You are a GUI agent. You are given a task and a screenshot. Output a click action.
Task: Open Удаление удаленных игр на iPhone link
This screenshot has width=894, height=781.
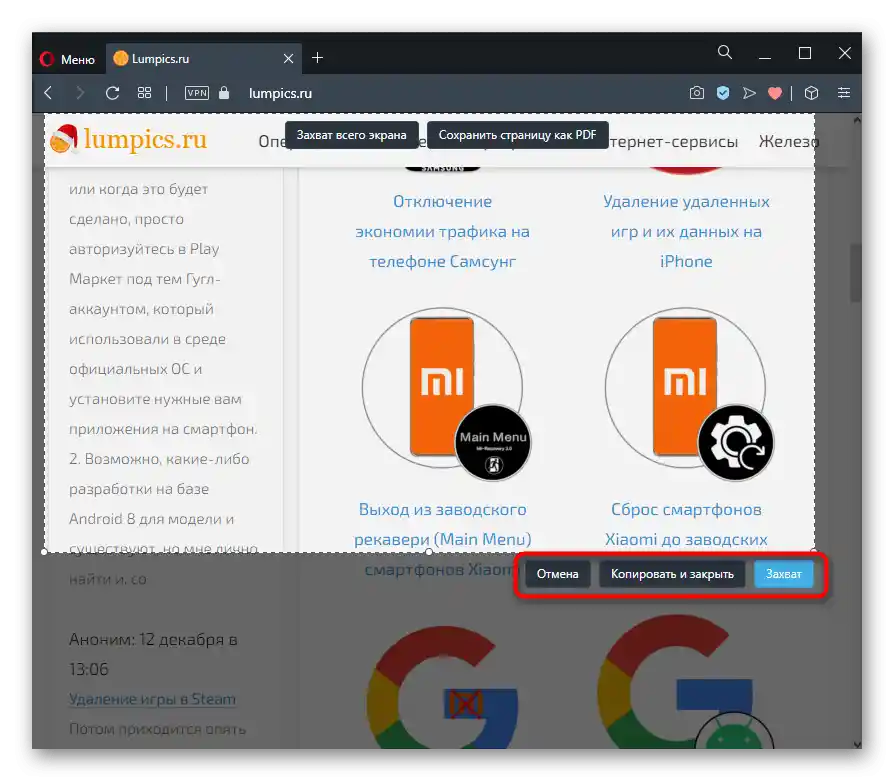coord(686,231)
